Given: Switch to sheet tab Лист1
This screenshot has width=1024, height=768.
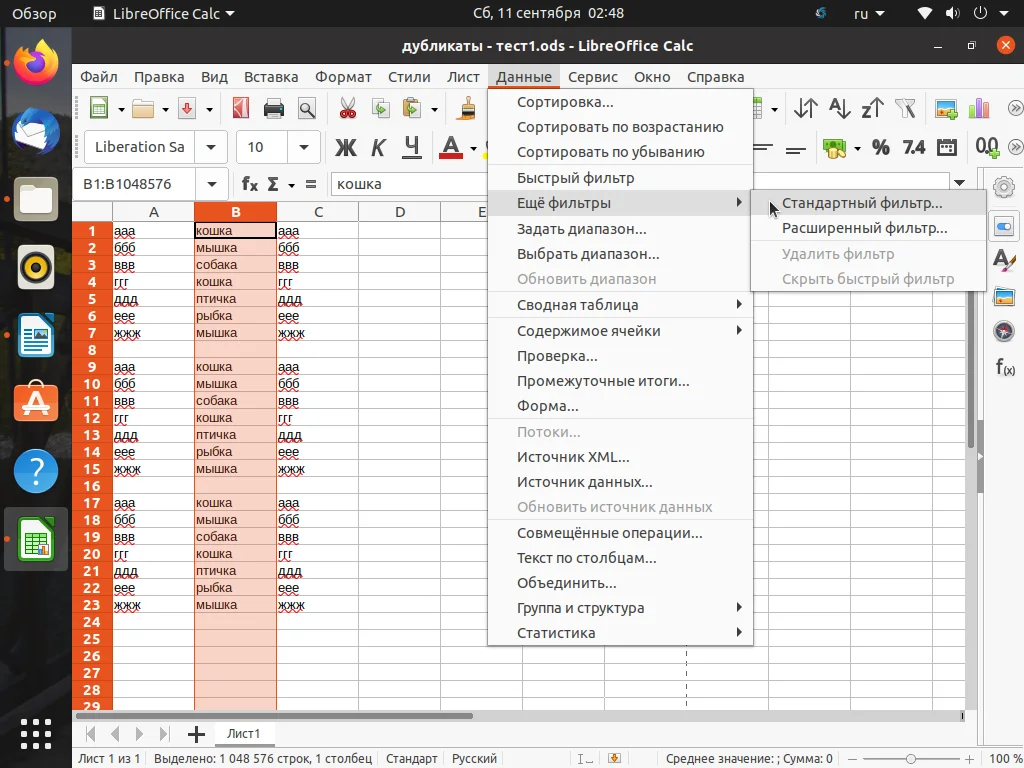Looking at the screenshot, I should (244, 733).
